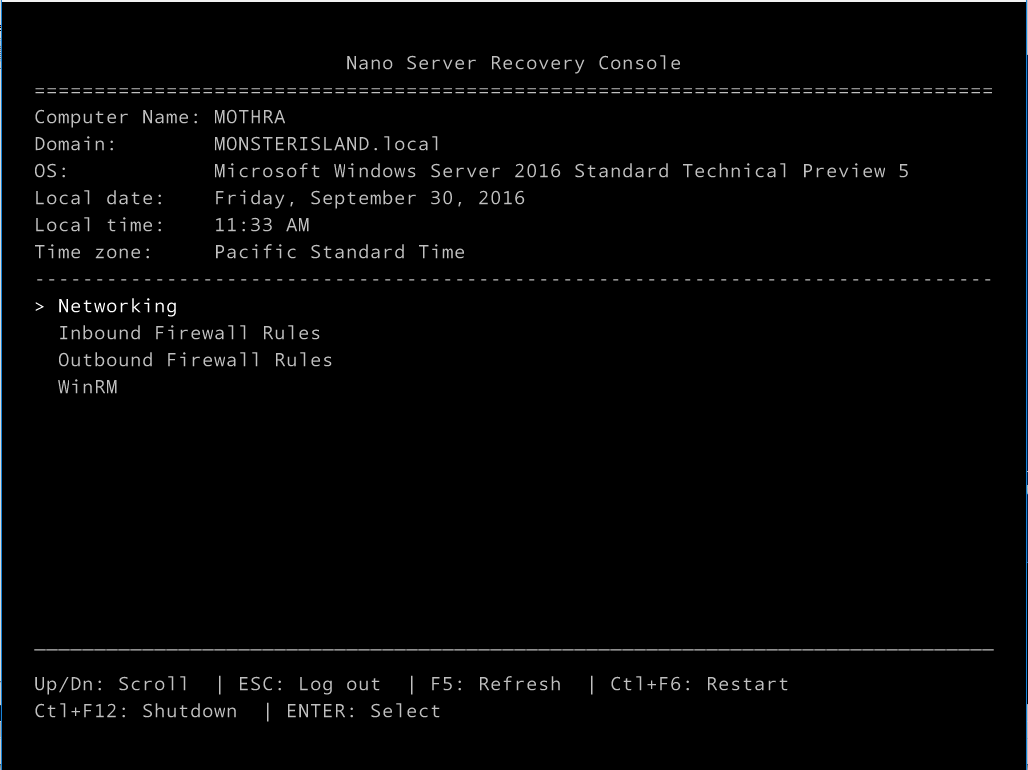Click the MONSTERISLAND.local domain value
The image size is (1028, 770).
[x=325, y=143]
